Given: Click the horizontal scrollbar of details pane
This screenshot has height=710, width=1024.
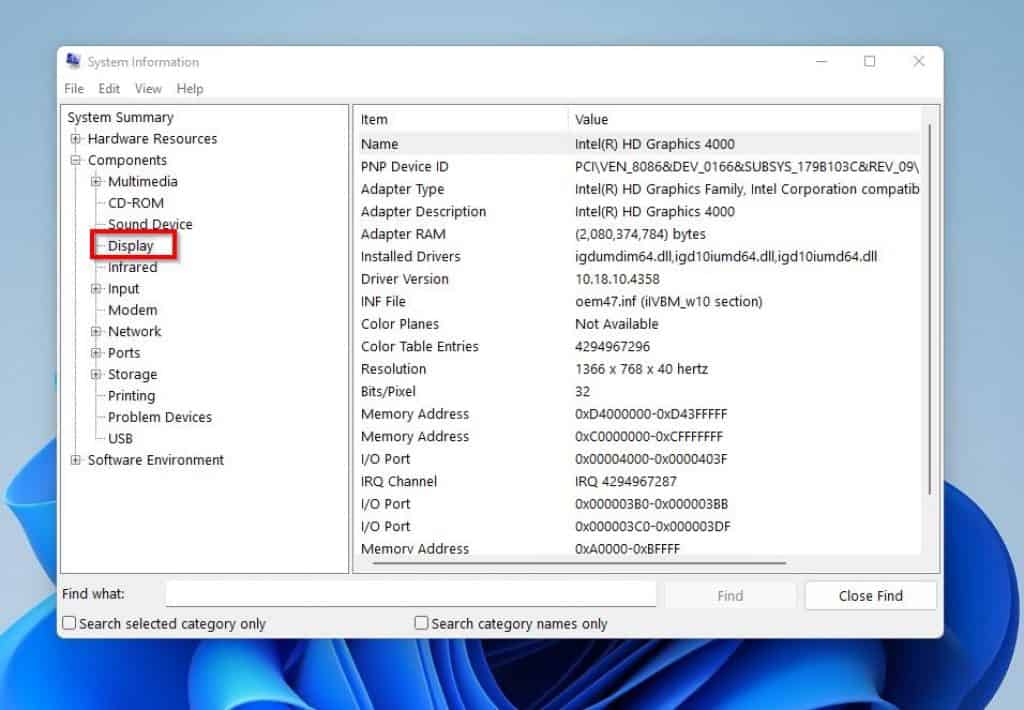Looking at the screenshot, I should pyautogui.click(x=579, y=562).
